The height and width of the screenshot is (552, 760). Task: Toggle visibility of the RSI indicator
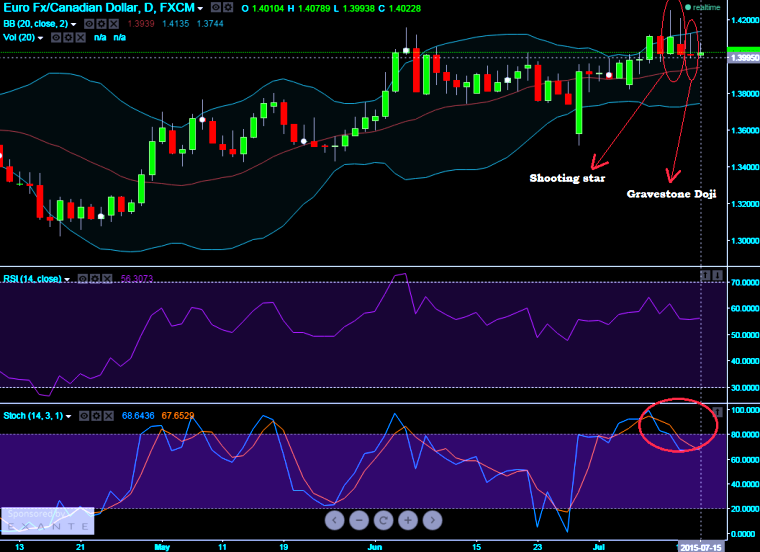pos(83,279)
